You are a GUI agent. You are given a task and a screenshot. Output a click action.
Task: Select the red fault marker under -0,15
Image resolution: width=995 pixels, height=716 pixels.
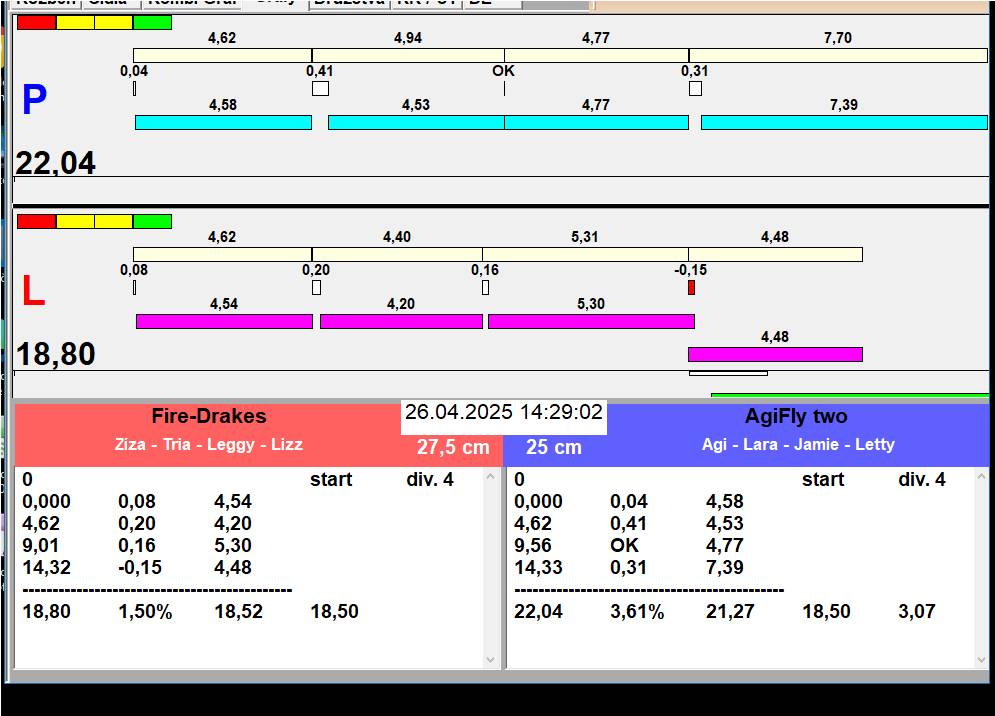click(691, 288)
